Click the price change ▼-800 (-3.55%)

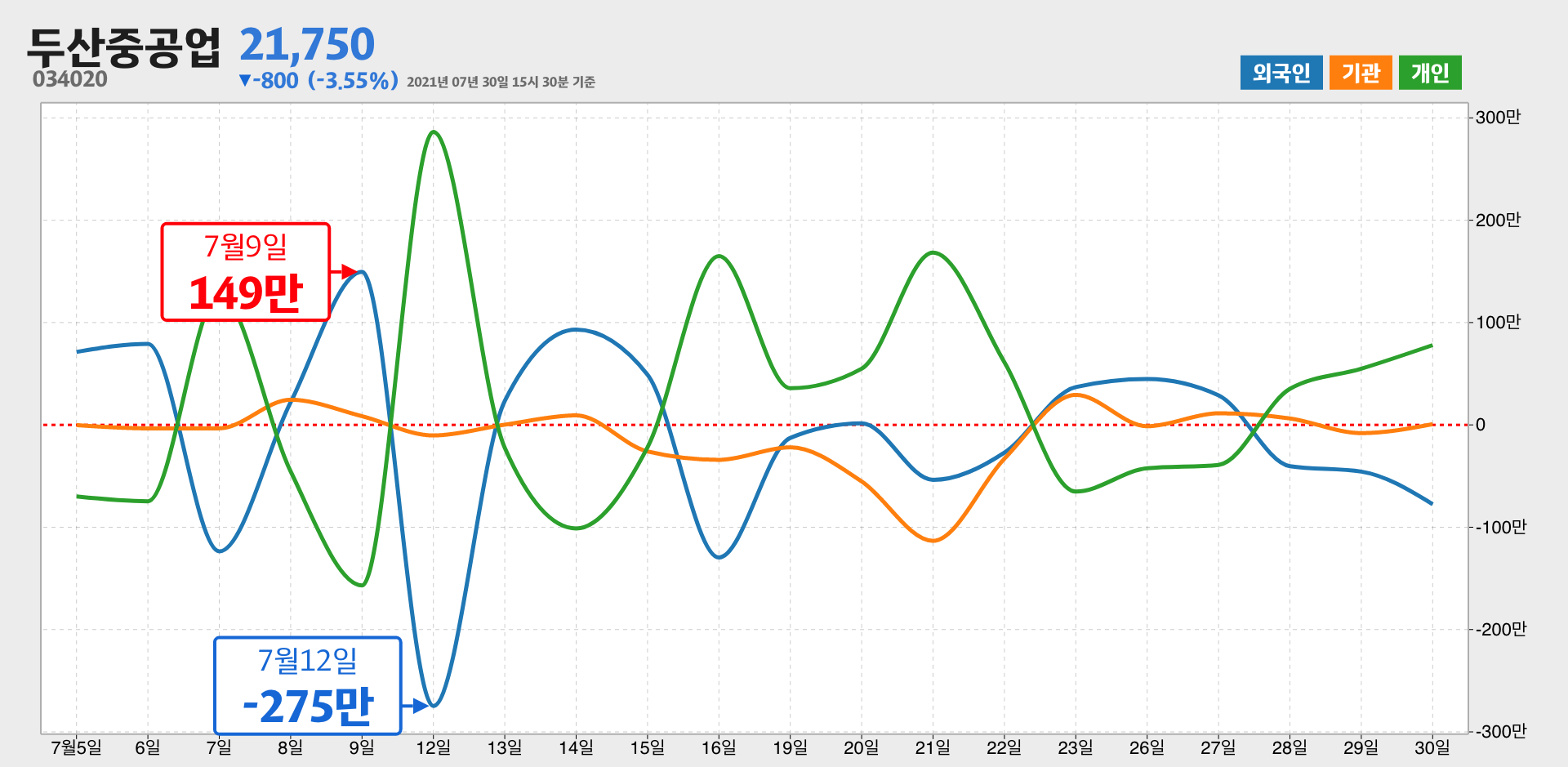[318, 80]
